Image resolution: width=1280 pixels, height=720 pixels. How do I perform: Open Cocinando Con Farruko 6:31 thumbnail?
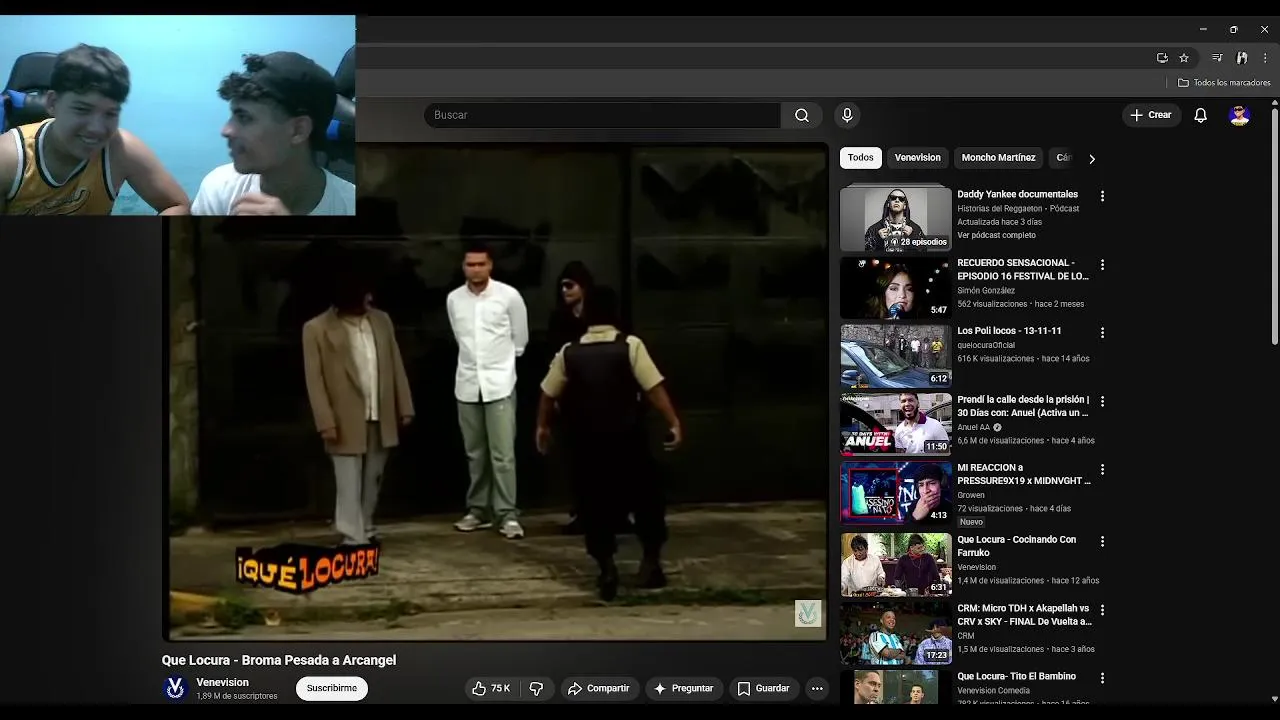click(896, 564)
